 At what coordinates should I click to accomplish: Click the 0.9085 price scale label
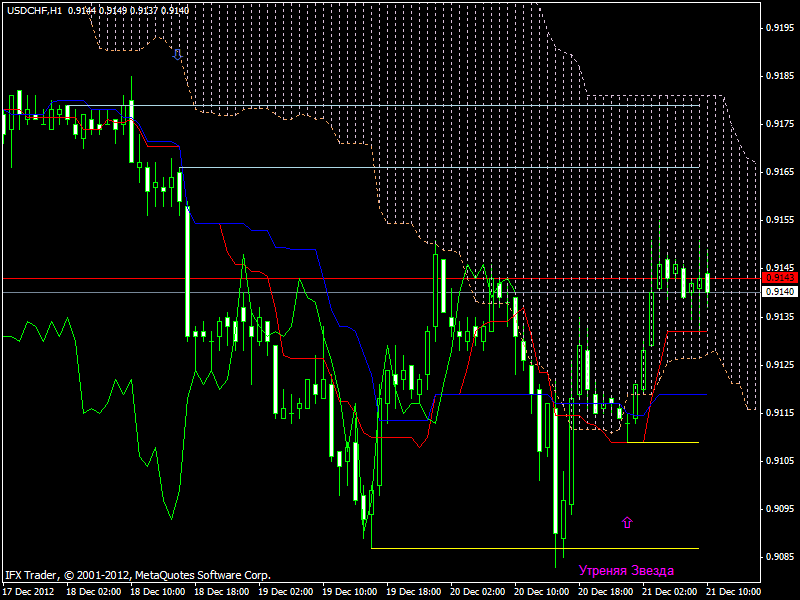tap(780, 557)
